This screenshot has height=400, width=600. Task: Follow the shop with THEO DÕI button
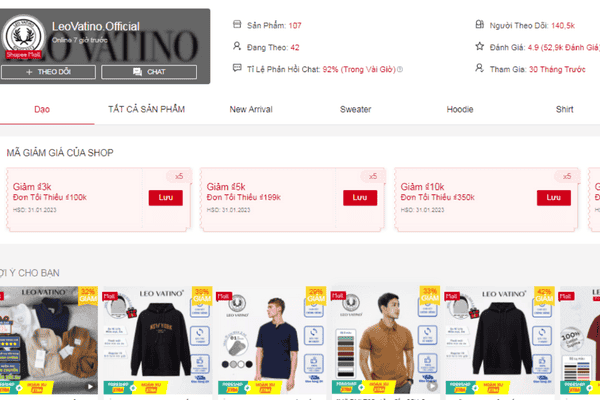[48, 72]
